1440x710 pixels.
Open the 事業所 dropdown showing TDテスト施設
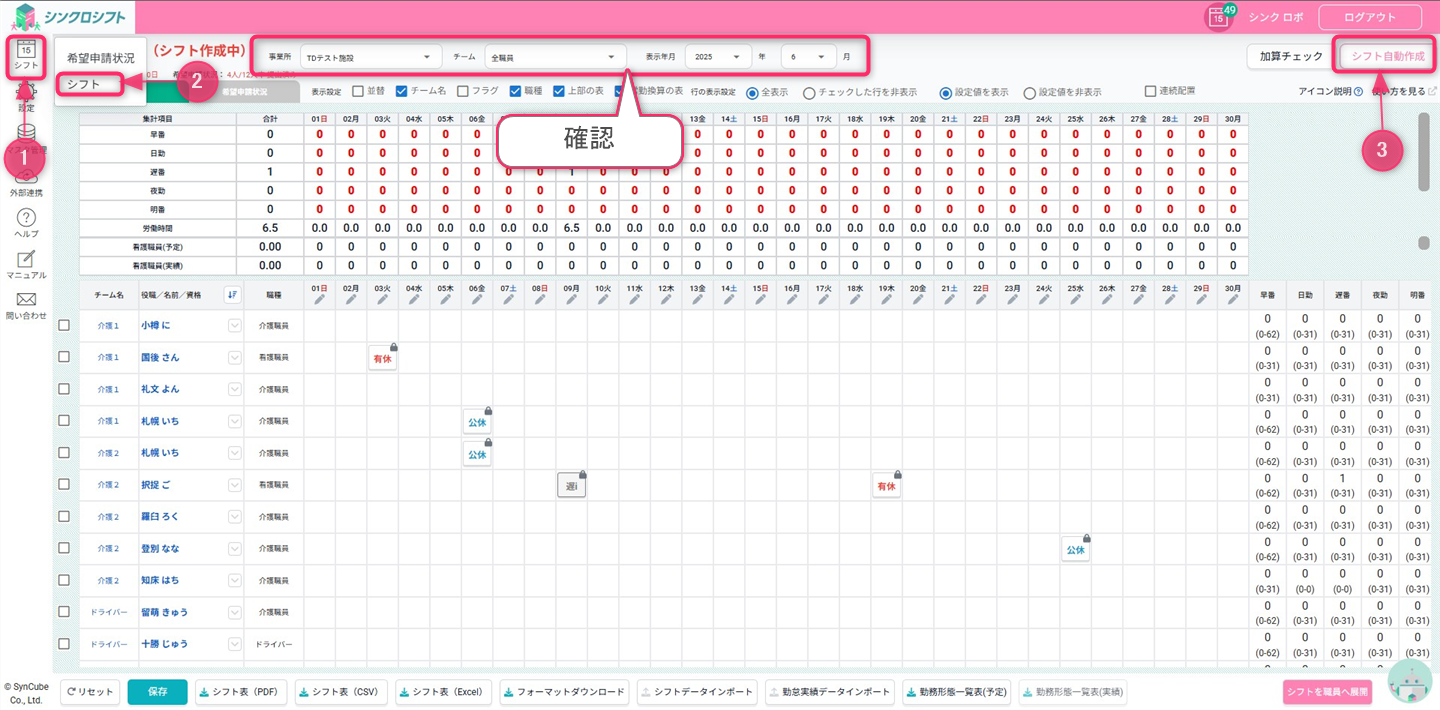point(369,58)
